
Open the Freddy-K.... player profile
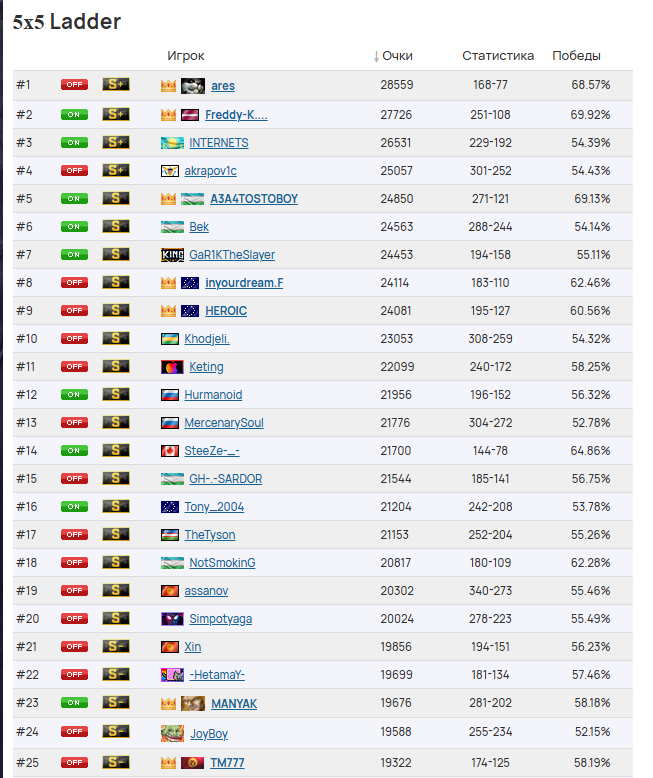click(236, 115)
